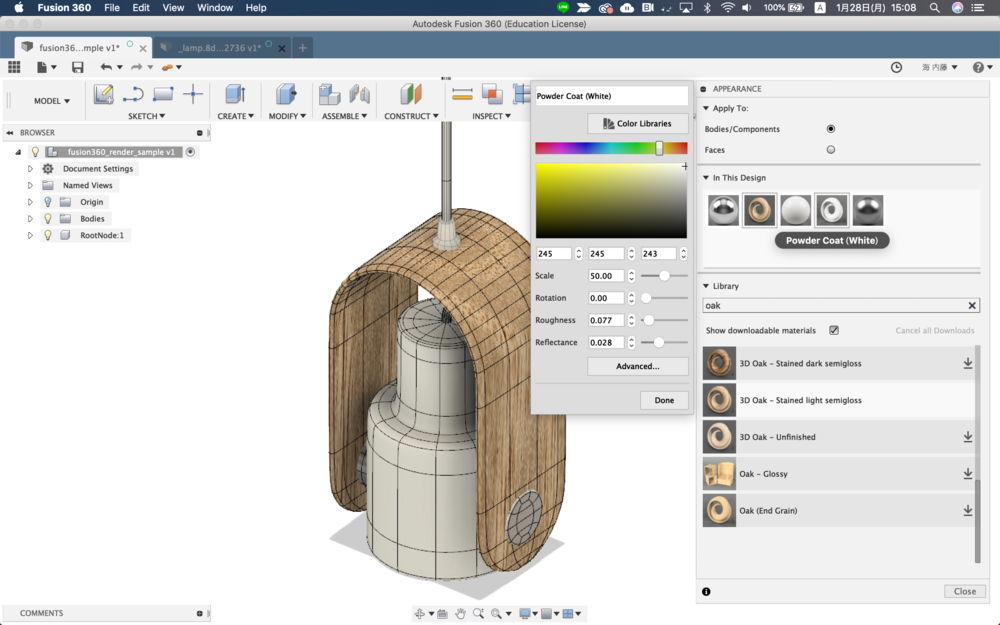
Task: Select the Faces radio button
Action: (x=830, y=150)
